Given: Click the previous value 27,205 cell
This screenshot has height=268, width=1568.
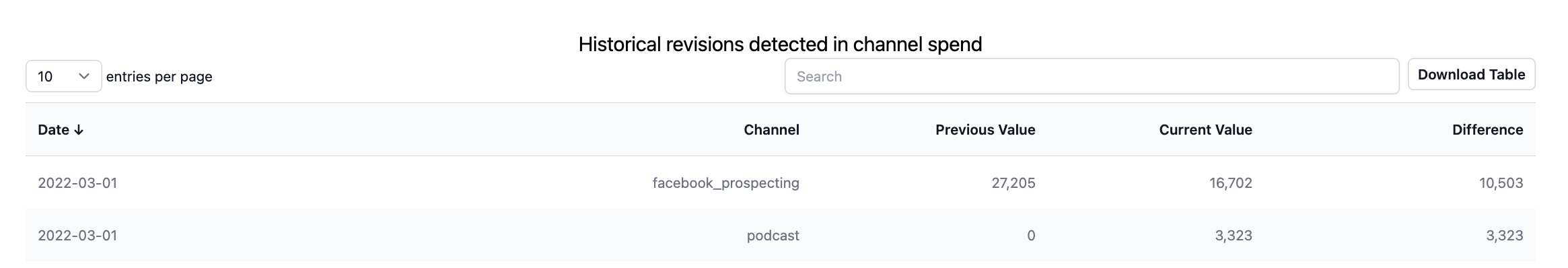Looking at the screenshot, I should [1013, 182].
